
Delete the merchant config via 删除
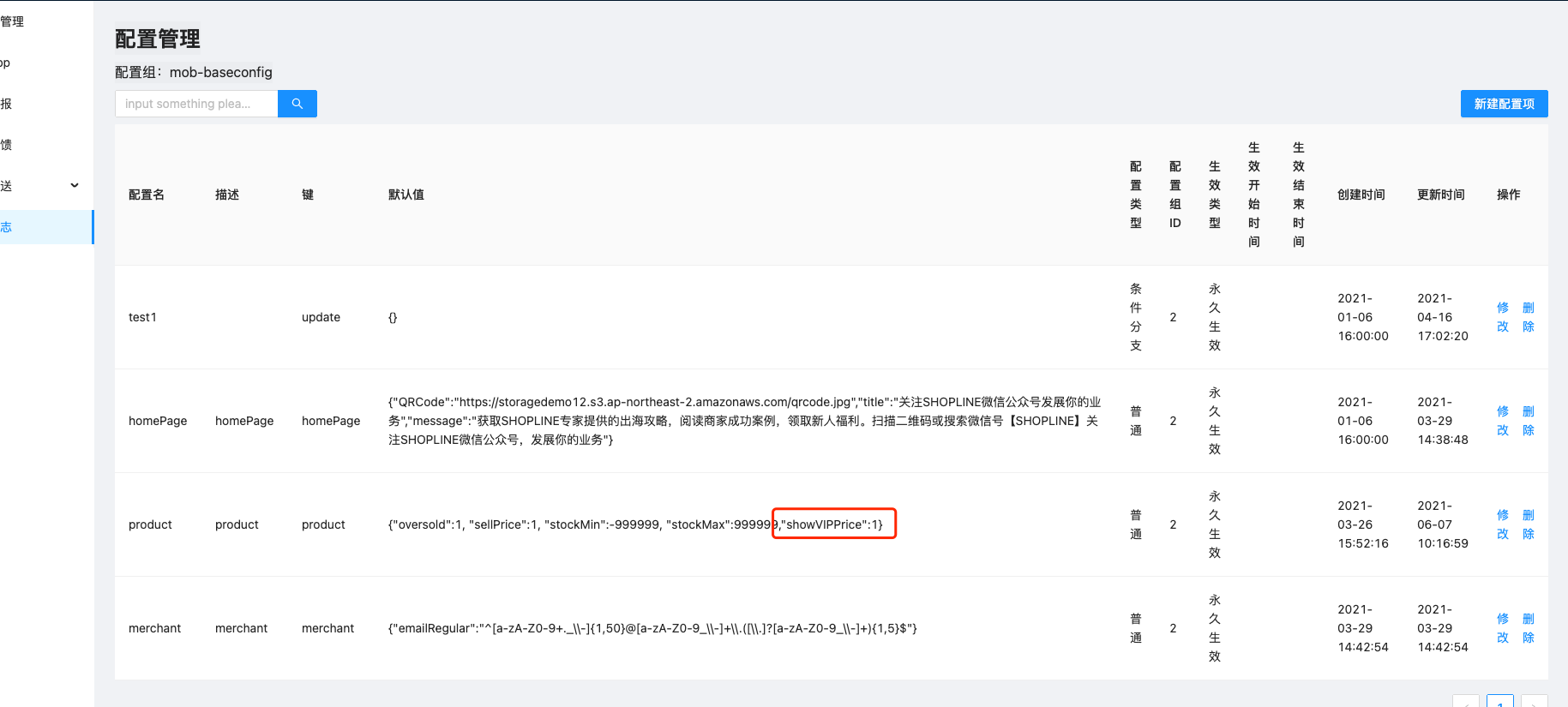coord(1529,628)
